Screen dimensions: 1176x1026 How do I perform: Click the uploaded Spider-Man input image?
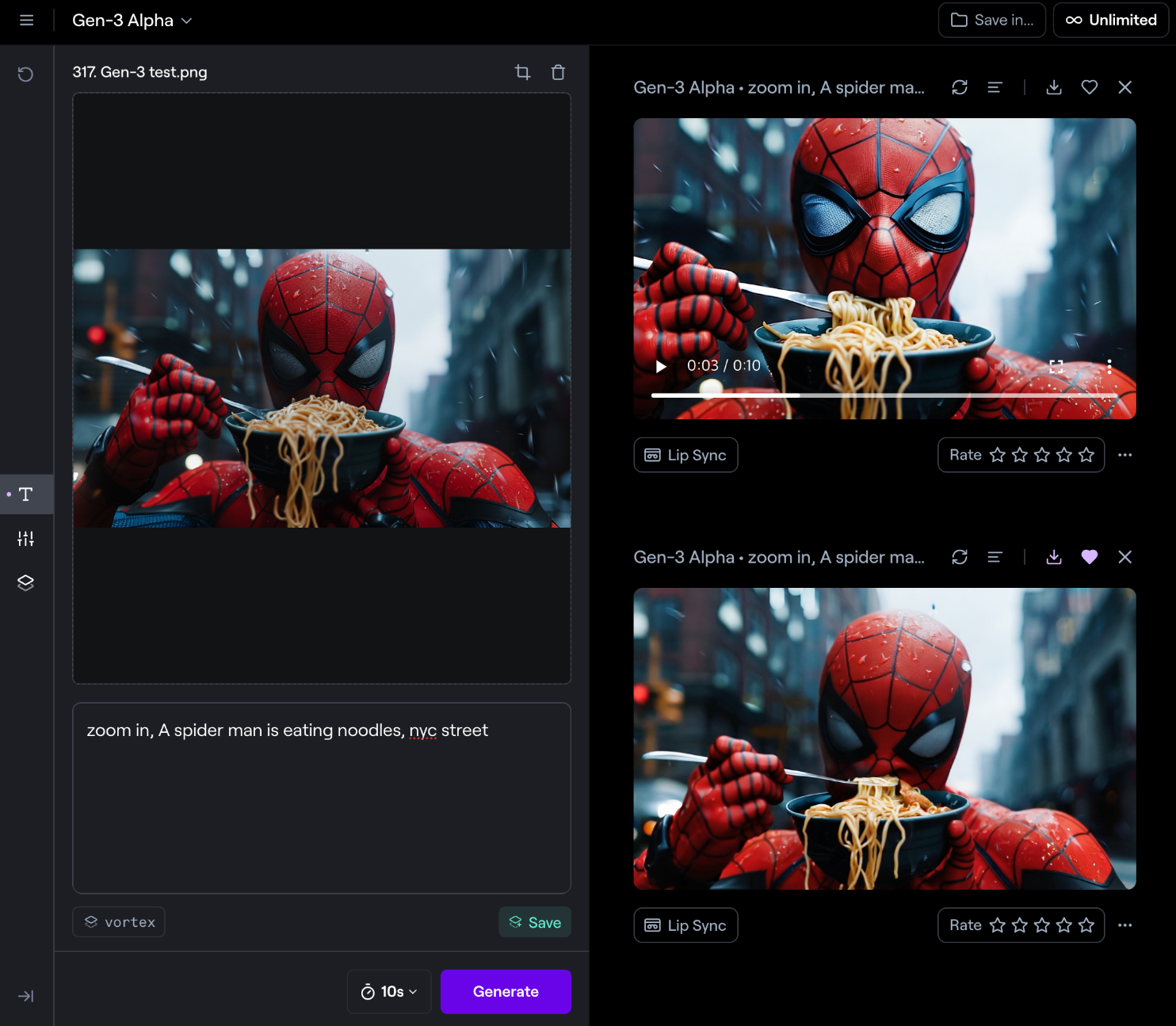click(322, 388)
